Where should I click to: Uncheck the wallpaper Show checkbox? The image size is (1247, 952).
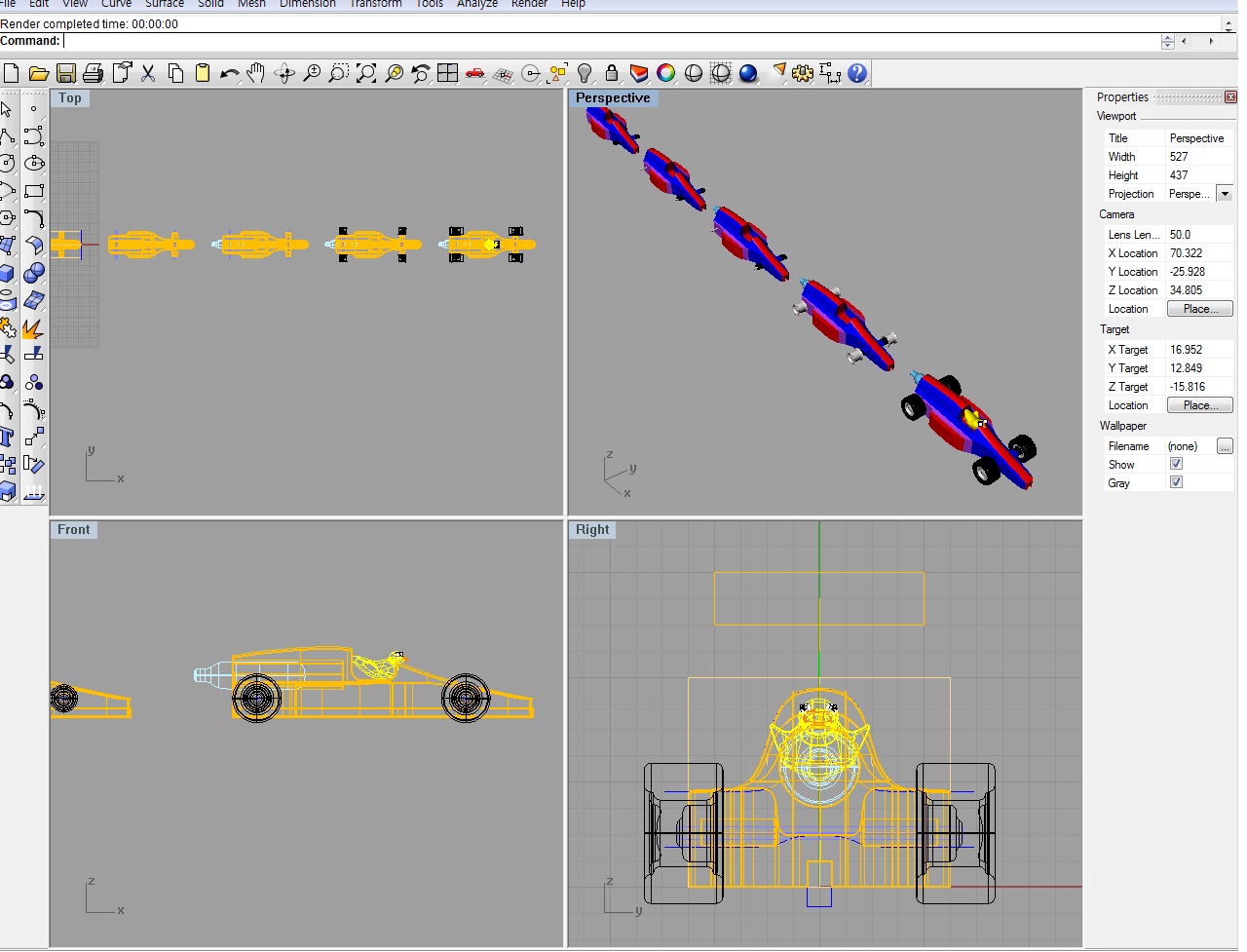tap(1176, 464)
